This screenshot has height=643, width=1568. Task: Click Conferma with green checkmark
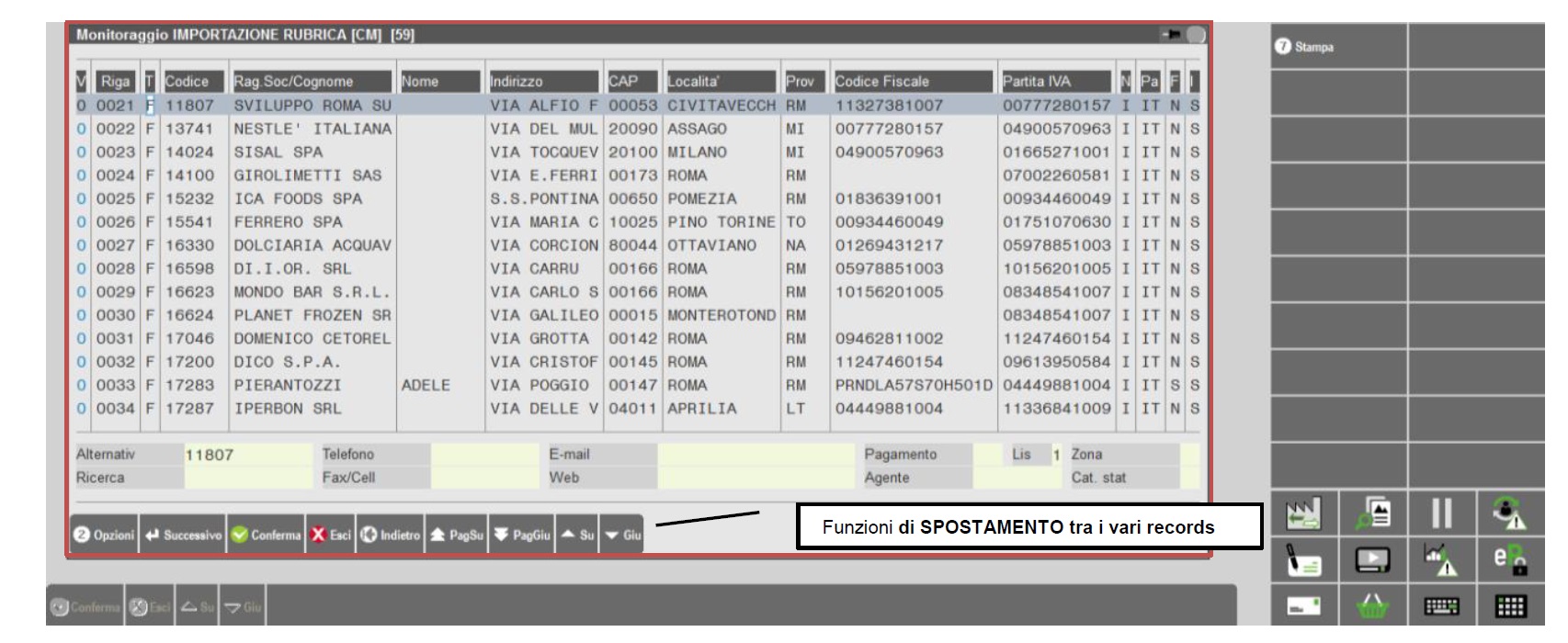[x=267, y=535]
